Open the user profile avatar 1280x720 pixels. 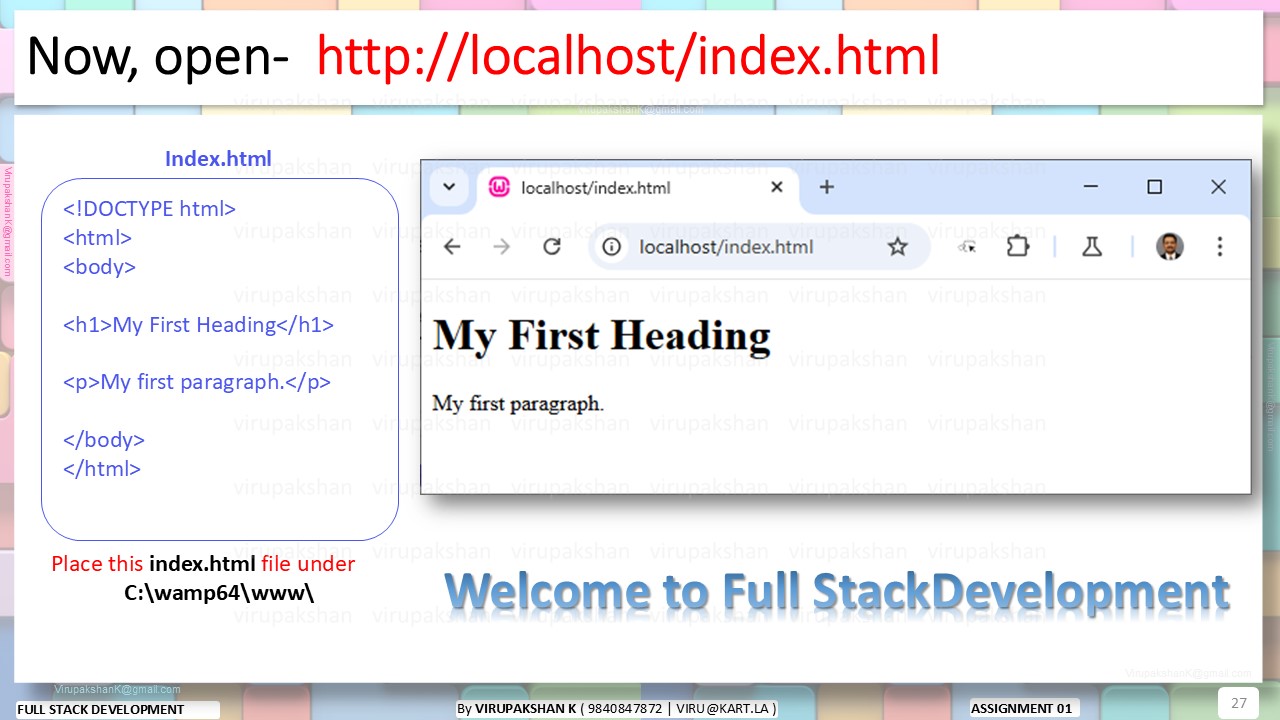1170,246
